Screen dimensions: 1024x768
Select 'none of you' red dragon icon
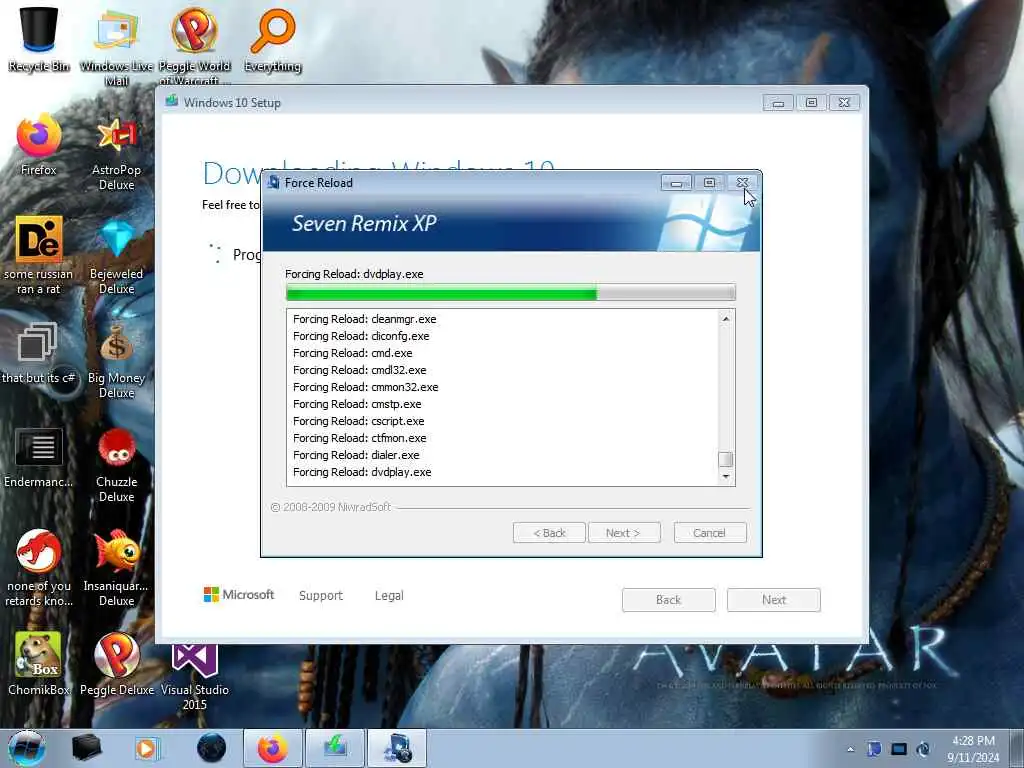click(39, 568)
